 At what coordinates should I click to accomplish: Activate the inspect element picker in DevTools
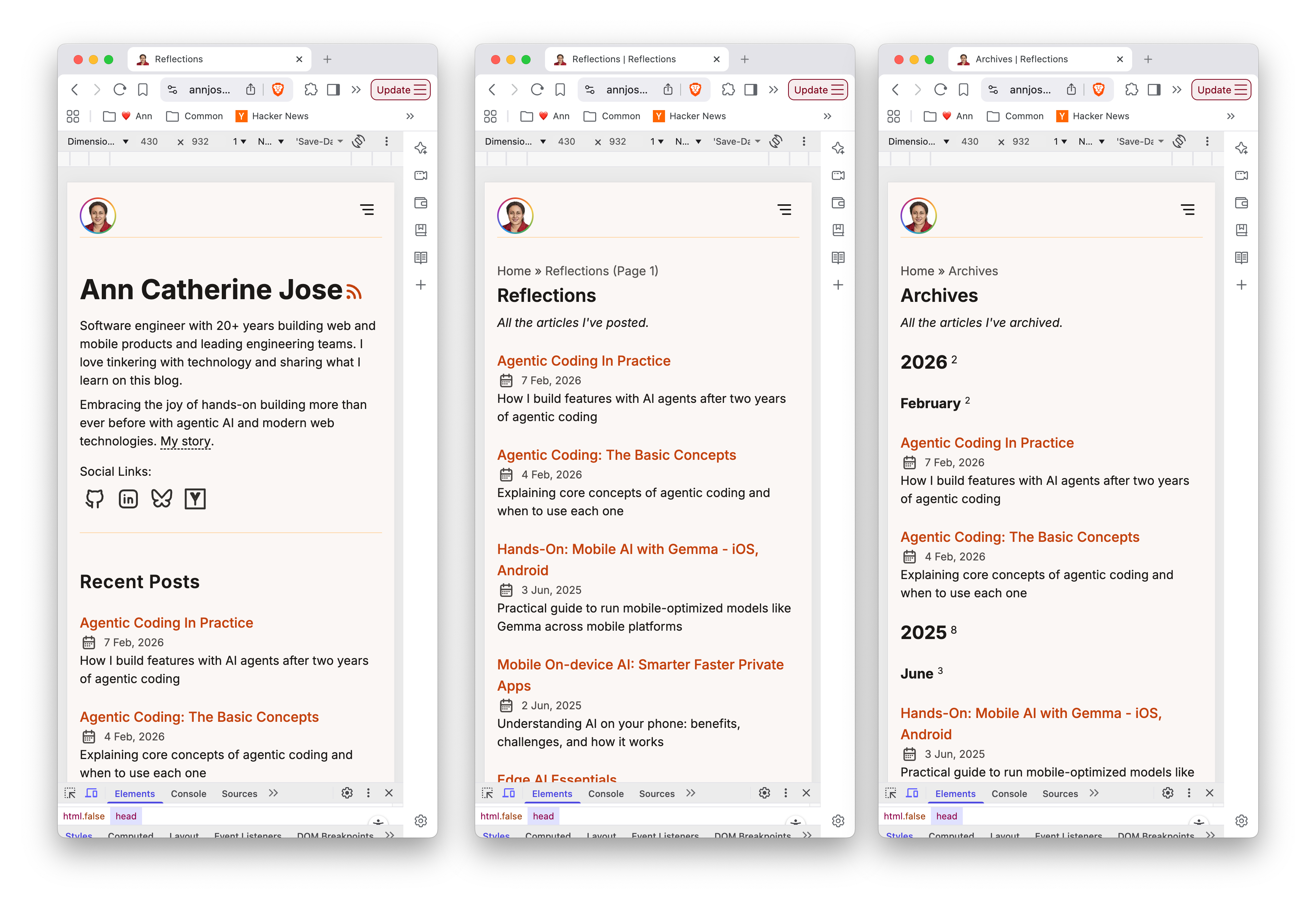point(70,793)
